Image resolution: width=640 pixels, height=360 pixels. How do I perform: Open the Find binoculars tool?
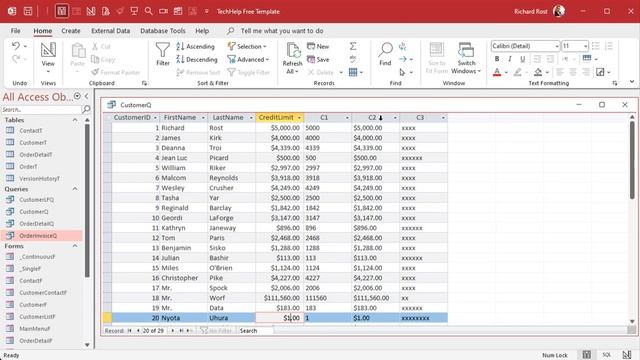pyautogui.click(x=385, y=54)
